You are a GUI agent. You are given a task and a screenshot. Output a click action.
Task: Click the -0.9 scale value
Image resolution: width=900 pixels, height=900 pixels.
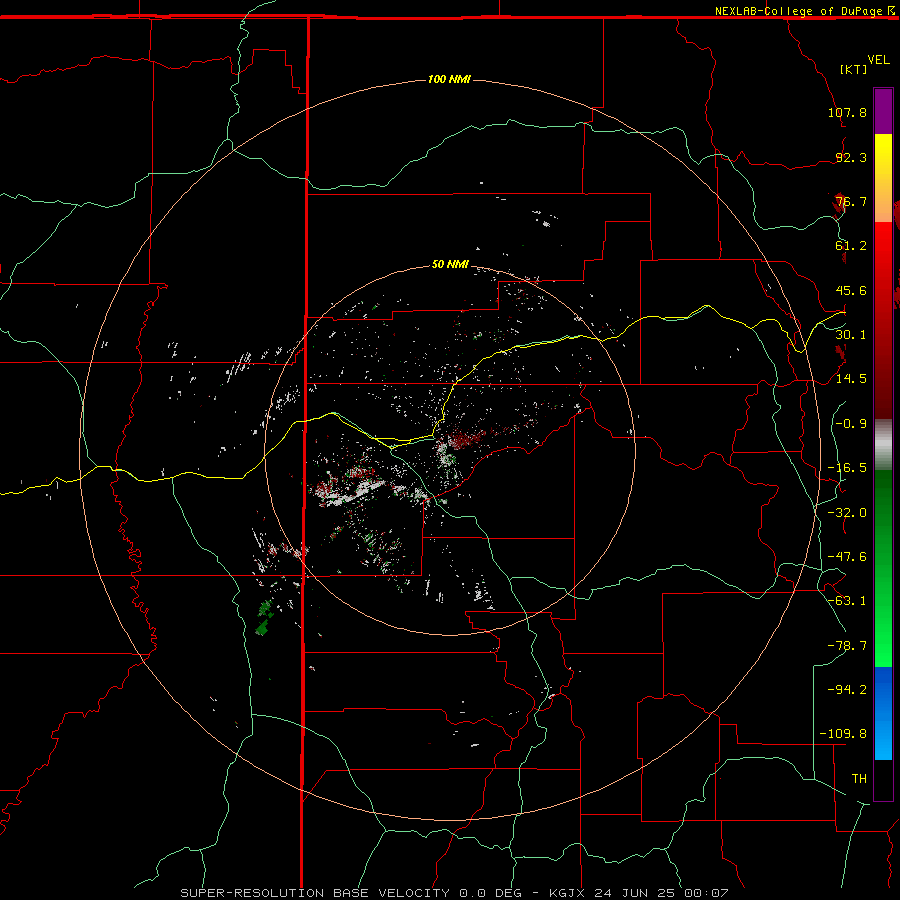851,424
